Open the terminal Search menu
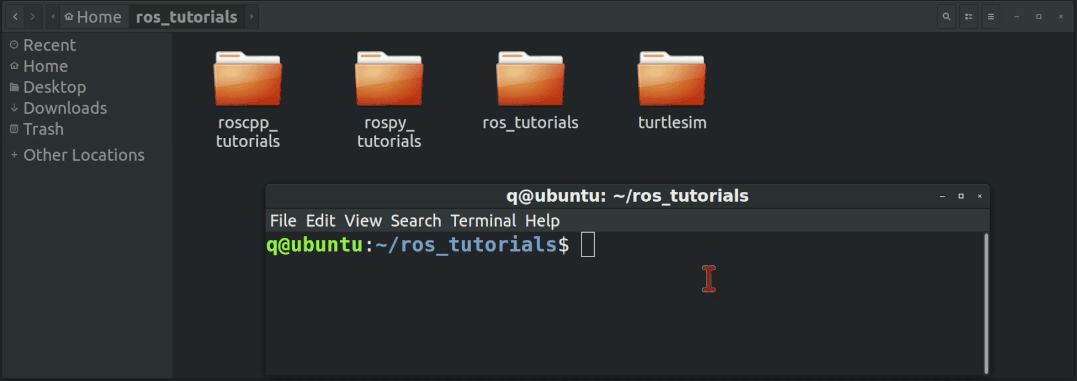The image size is (1077, 381). tap(416, 221)
